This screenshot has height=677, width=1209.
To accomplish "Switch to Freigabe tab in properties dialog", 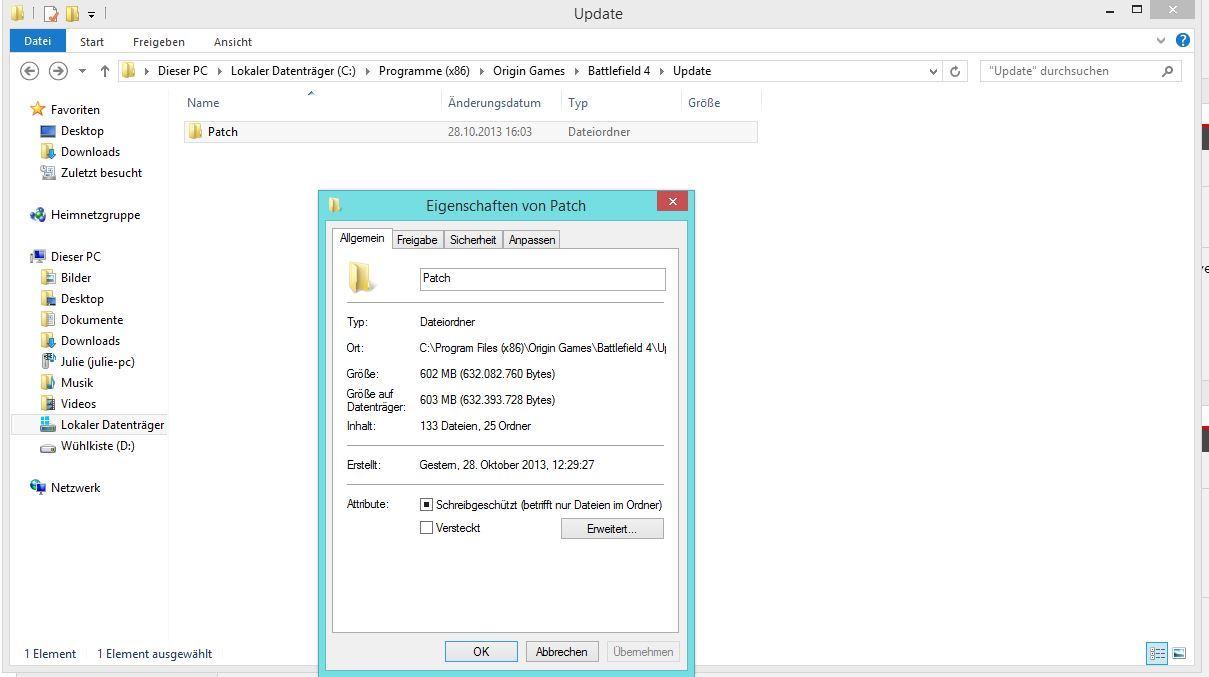I will [417, 240].
